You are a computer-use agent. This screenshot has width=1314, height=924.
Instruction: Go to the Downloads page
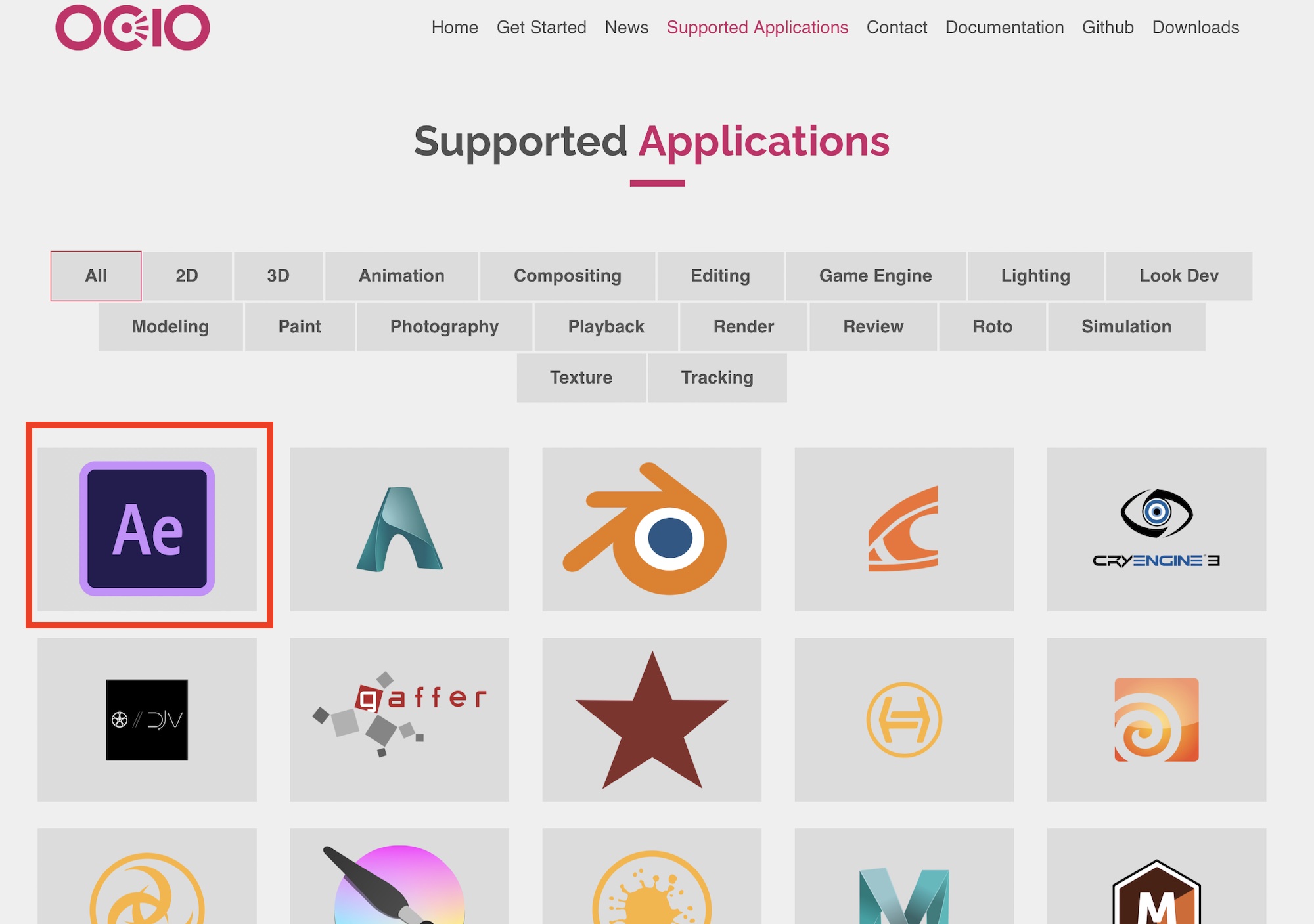(x=1195, y=28)
